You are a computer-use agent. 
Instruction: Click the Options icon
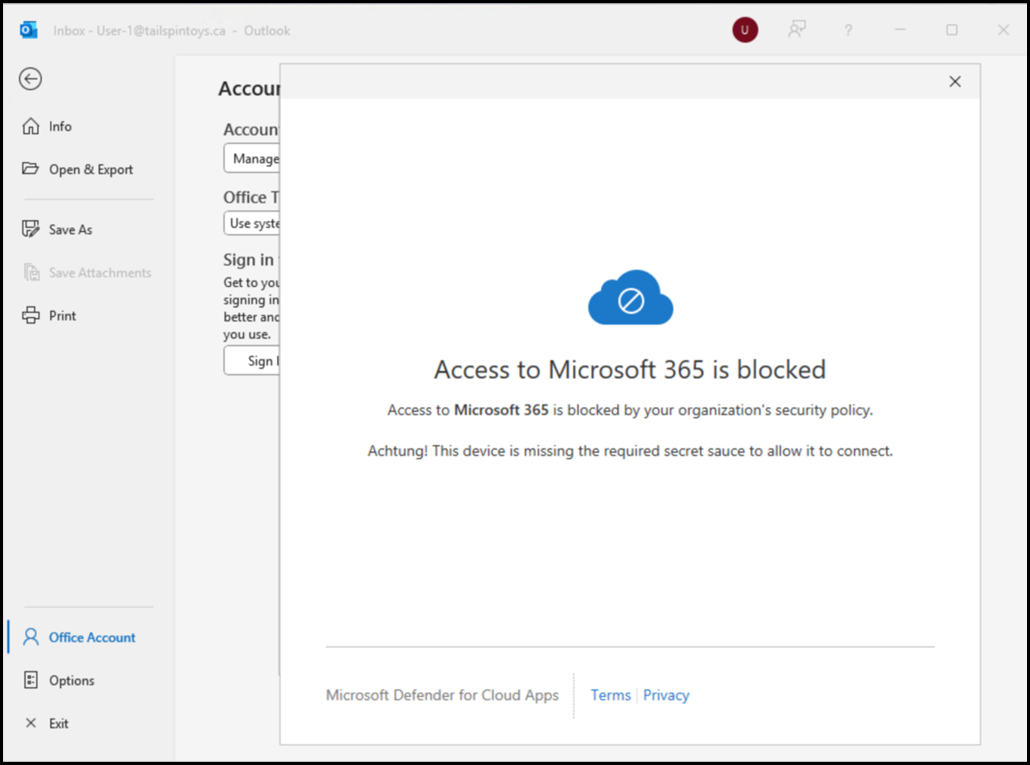pyautogui.click(x=31, y=680)
